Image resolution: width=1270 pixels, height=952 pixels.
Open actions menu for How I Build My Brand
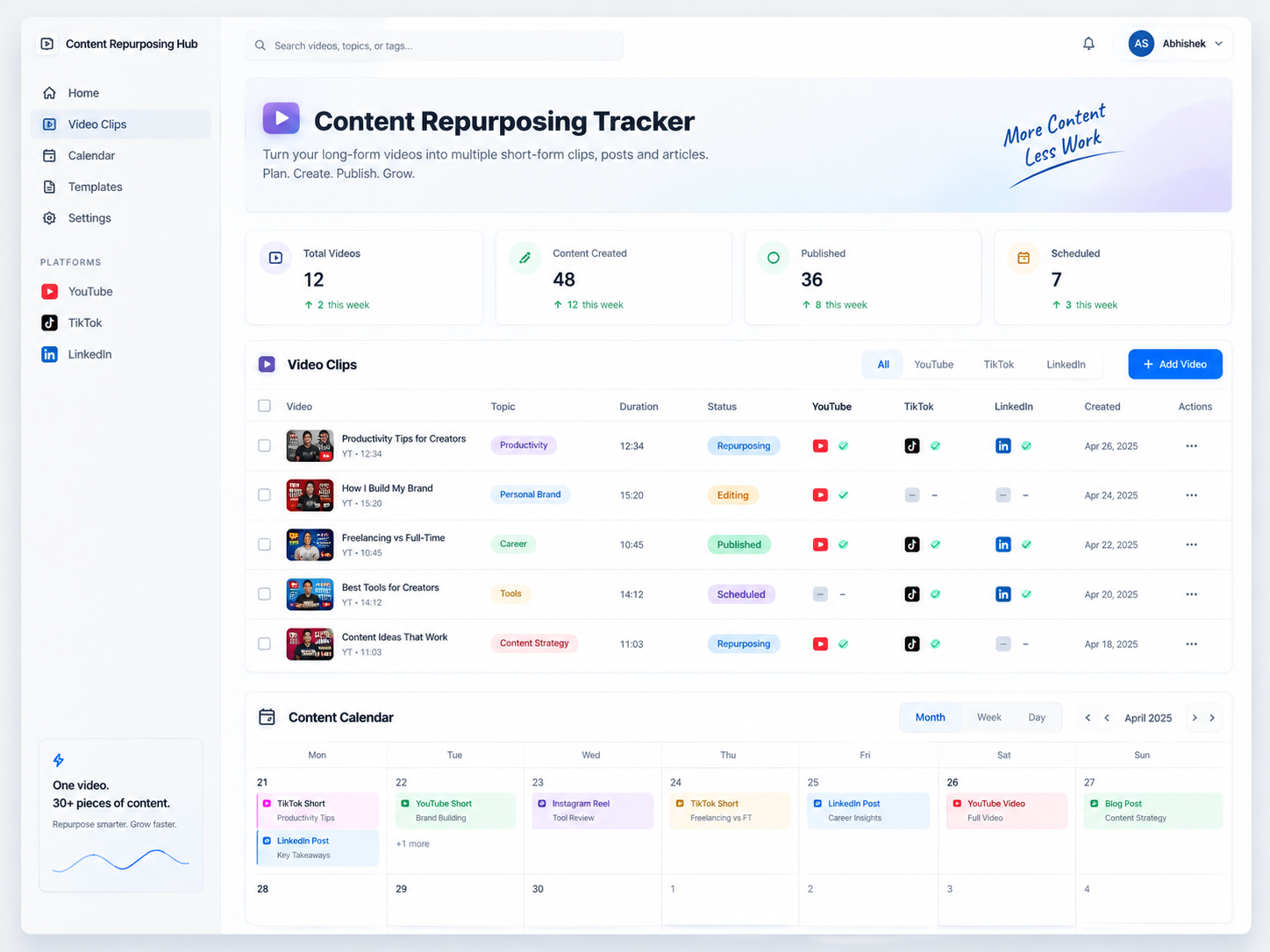click(x=1191, y=495)
